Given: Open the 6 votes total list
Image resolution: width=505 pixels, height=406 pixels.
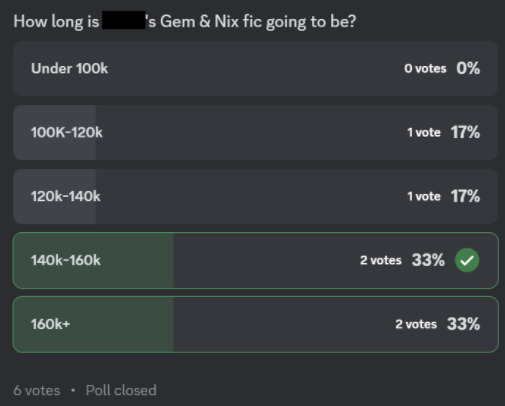Looking at the screenshot, I should [x=37, y=390].
